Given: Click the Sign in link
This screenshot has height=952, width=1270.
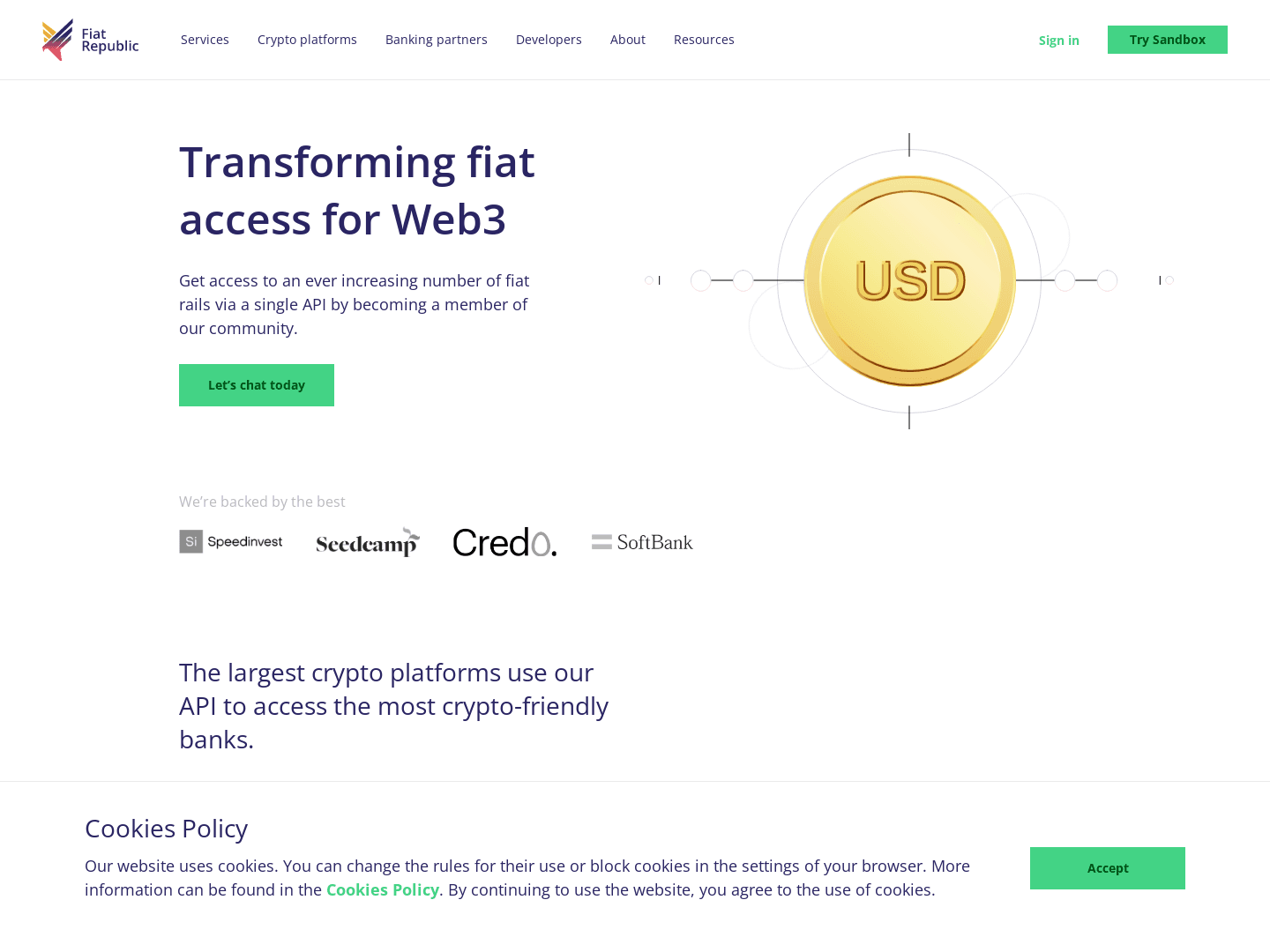Looking at the screenshot, I should [x=1058, y=40].
